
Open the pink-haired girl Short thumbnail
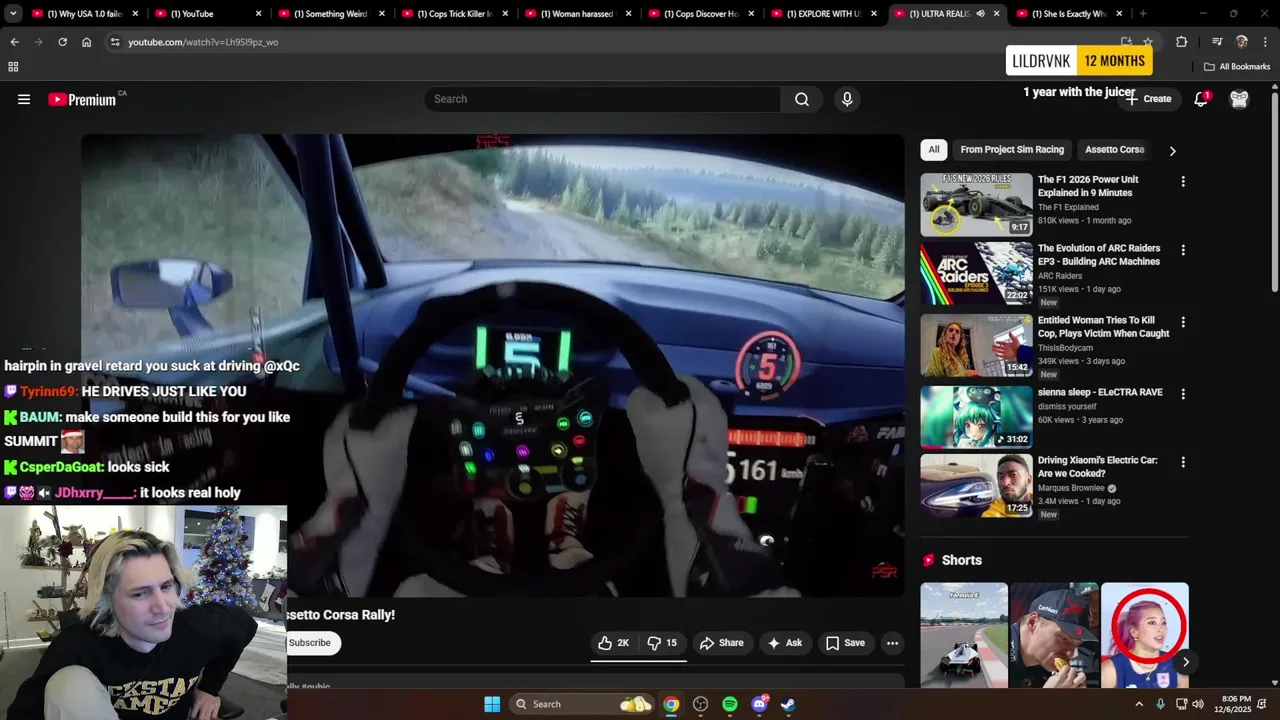point(1144,635)
